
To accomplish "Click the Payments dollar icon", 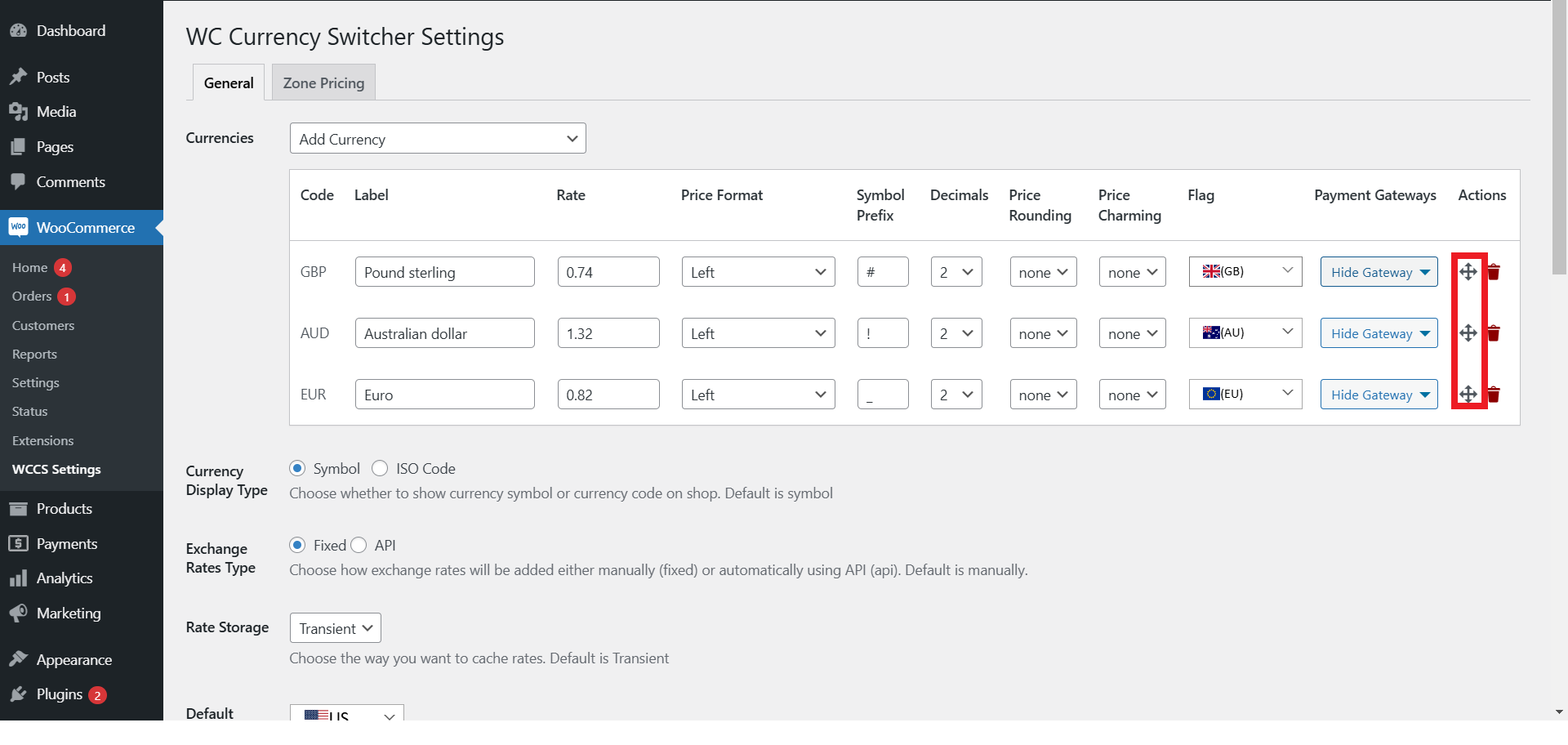I will click(18, 543).
